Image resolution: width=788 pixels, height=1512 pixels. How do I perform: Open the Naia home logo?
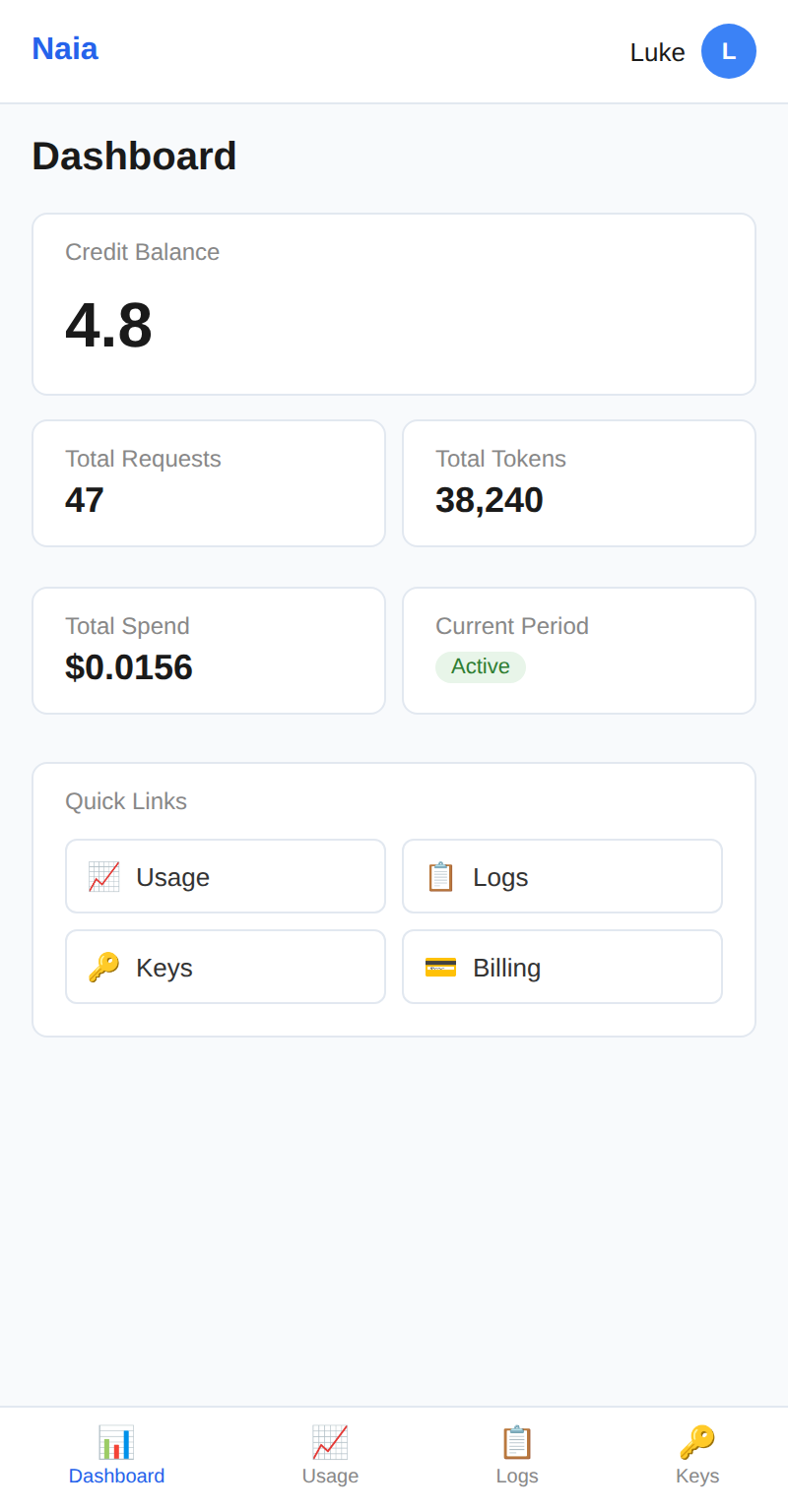coord(65,48)
